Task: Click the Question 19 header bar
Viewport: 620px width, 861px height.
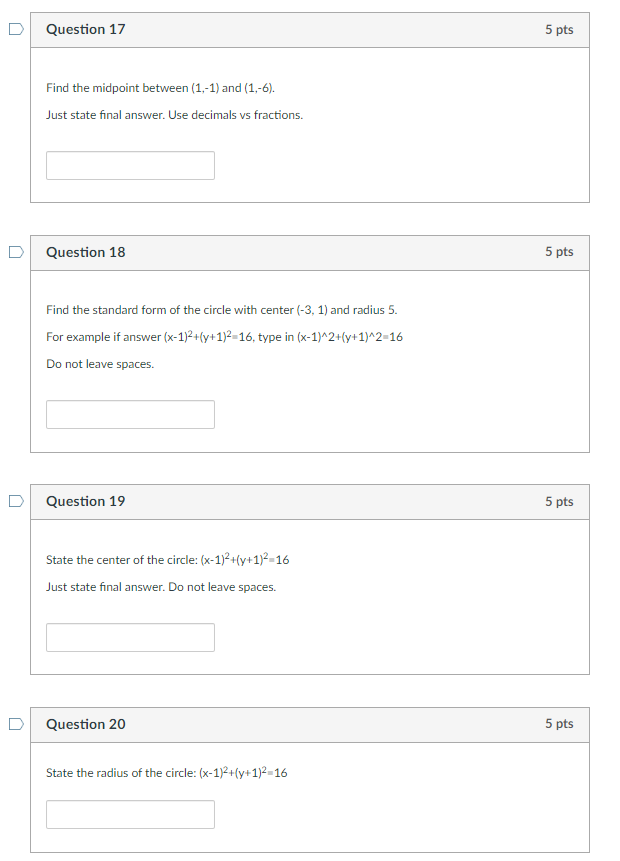Action: (x=310, y=501)
